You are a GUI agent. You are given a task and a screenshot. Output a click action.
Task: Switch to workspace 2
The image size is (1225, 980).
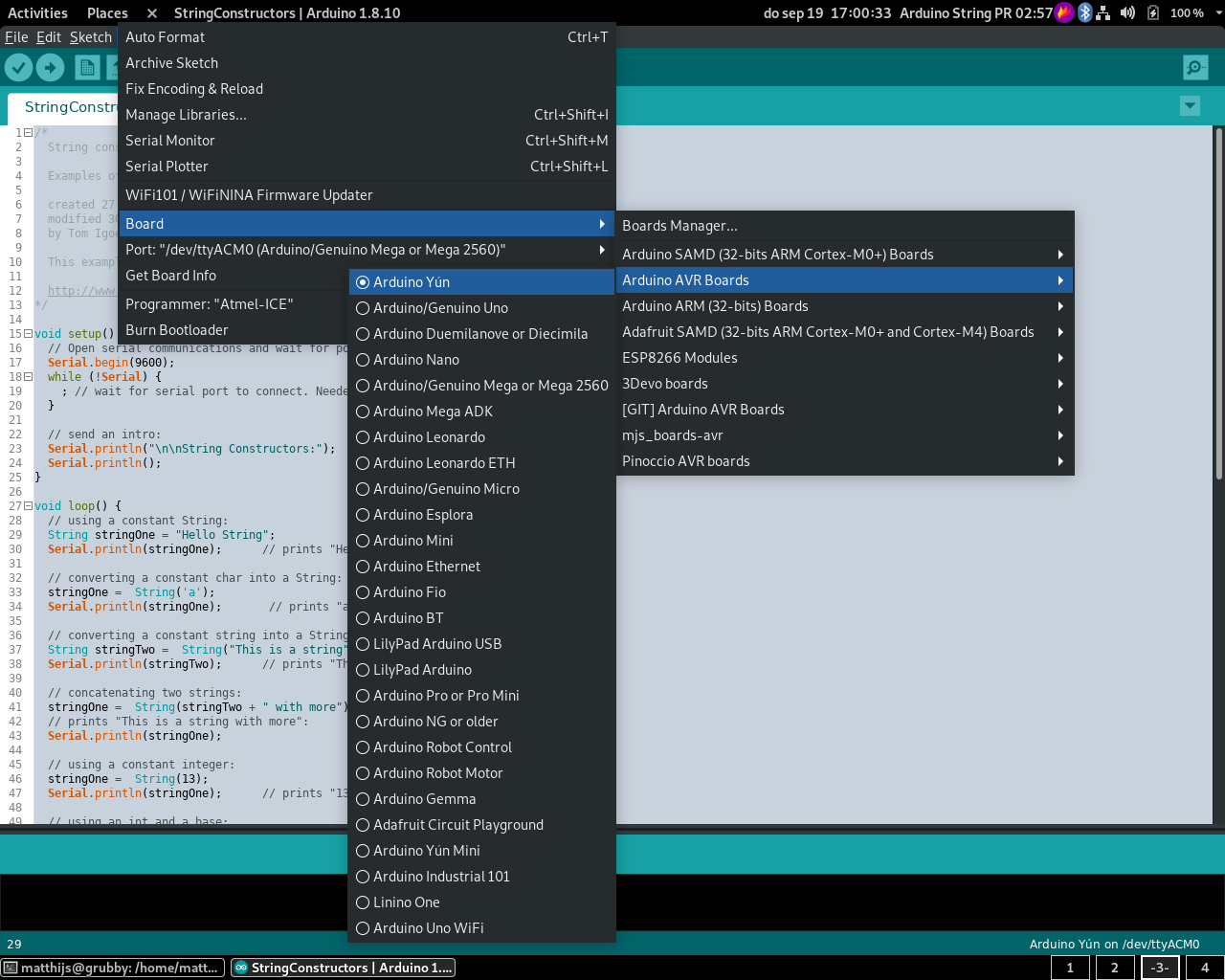point(1115,968)
